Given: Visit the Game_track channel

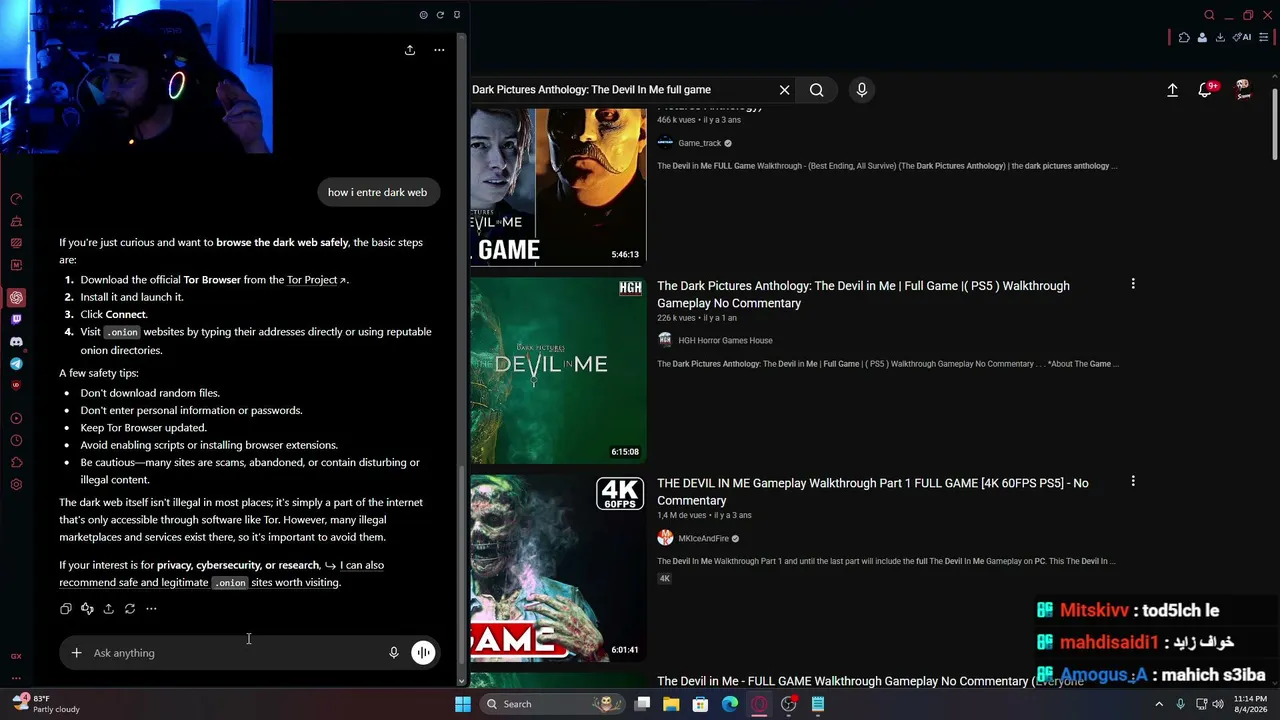Looking at the screenshot, I should pos(699,143).
